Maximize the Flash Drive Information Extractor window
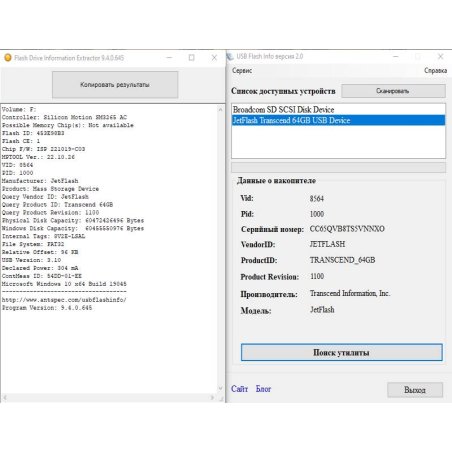Viewport: 452px width, 452px height. (192, 58)
